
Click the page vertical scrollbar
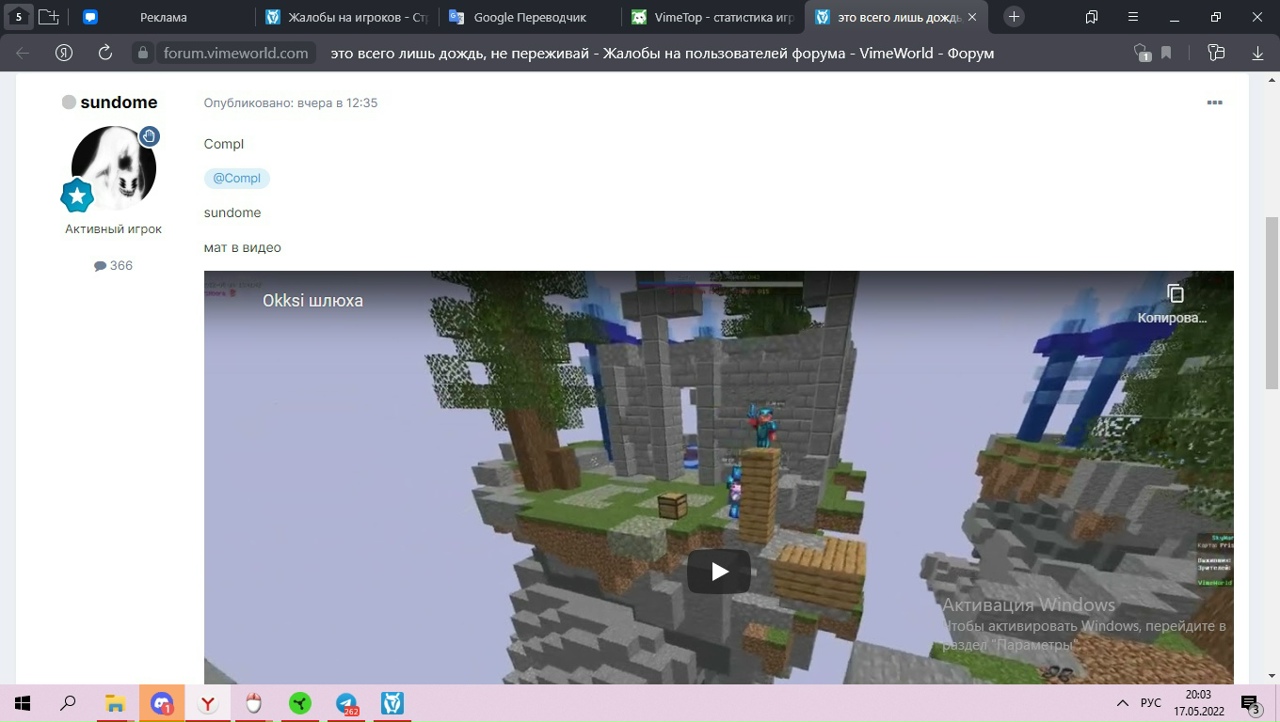tap(1271, 300)
